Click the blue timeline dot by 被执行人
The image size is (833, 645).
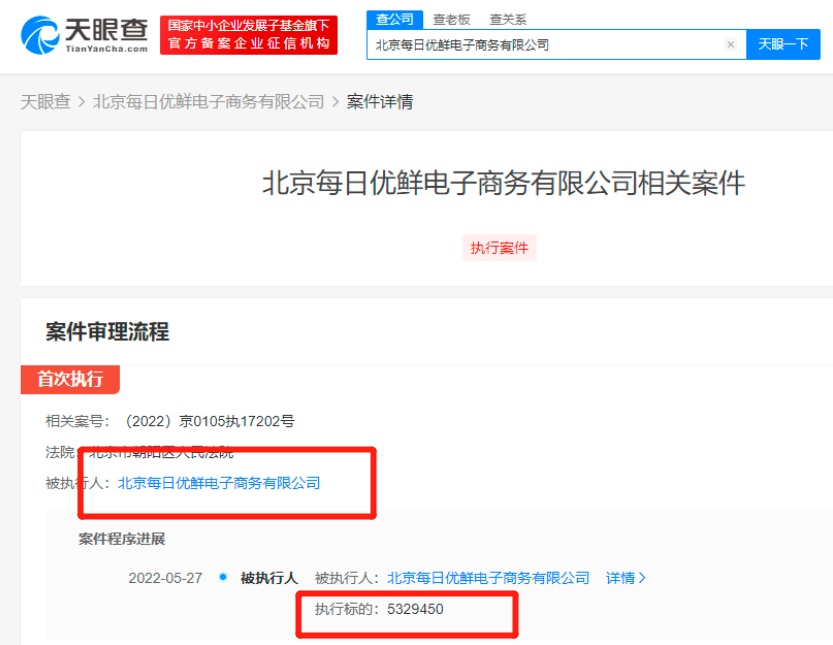click(x=223, y=576)
